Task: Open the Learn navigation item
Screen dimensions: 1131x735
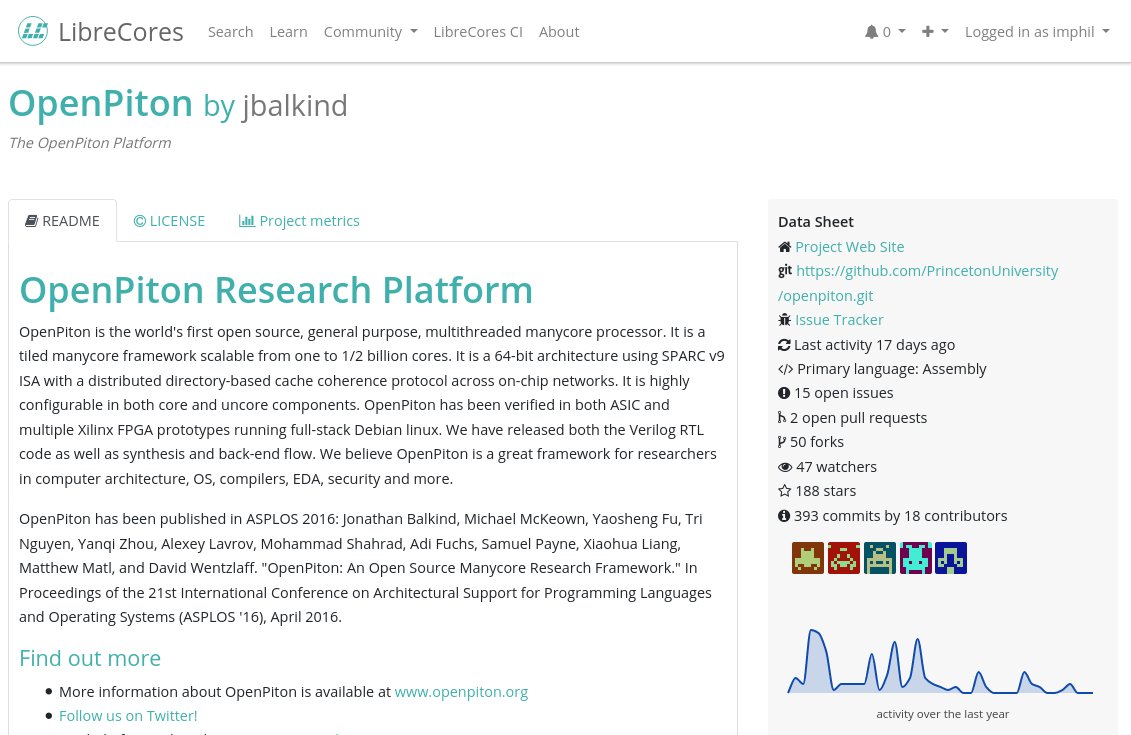Action: click(289, 32)
